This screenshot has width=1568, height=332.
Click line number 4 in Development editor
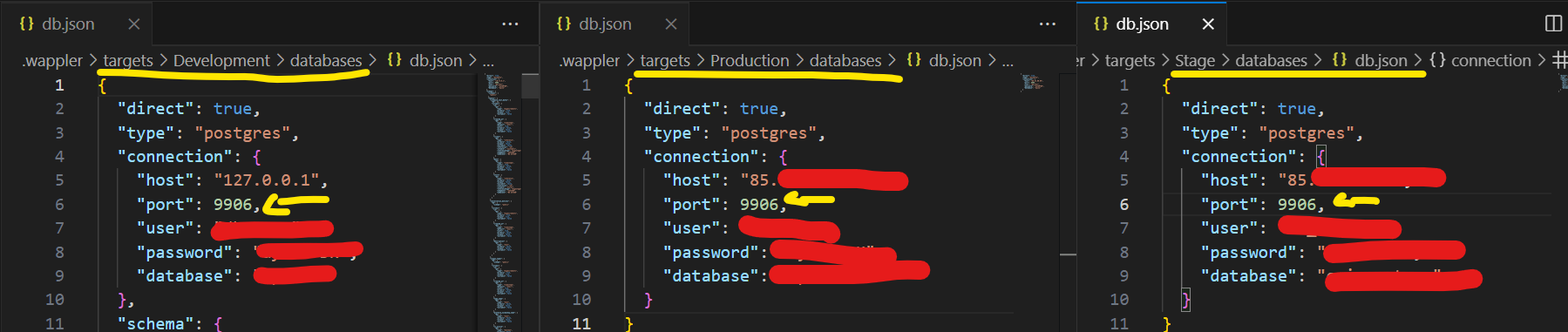click(x=59, y=157)
